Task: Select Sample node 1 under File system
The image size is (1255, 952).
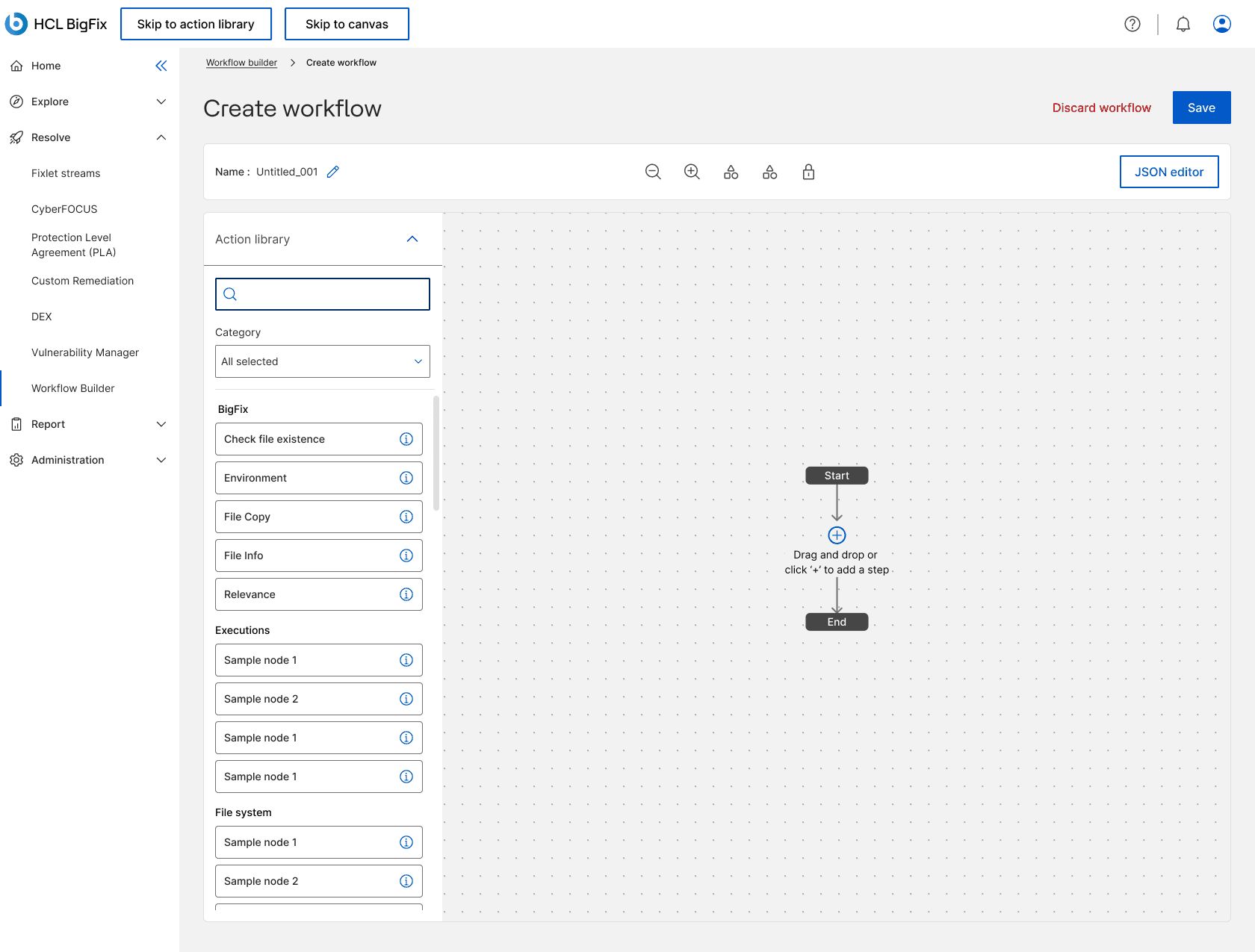Action: 319,842
